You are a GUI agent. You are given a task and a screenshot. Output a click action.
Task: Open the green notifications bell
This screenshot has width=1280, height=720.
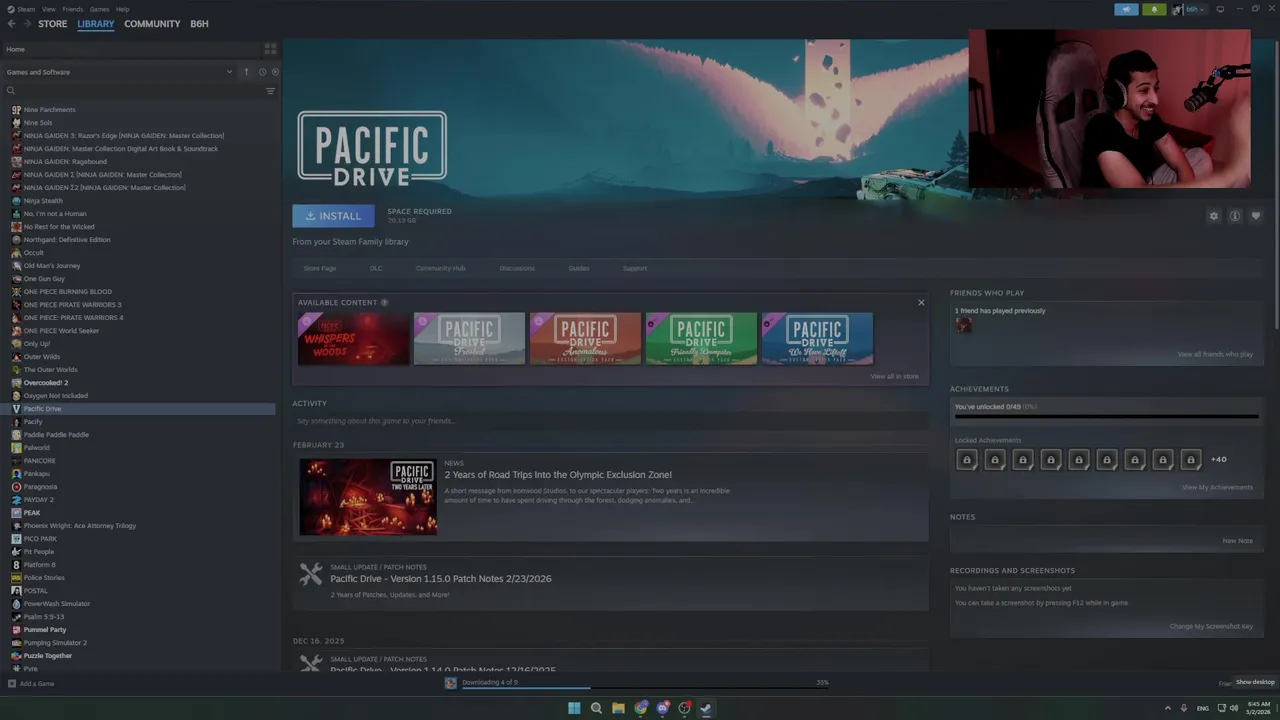(1154, 9)
